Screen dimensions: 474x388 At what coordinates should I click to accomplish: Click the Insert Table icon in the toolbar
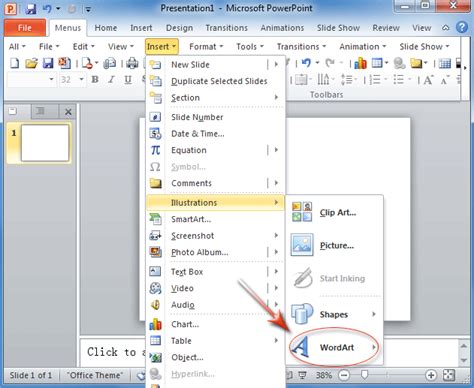[x=377, y=63]
